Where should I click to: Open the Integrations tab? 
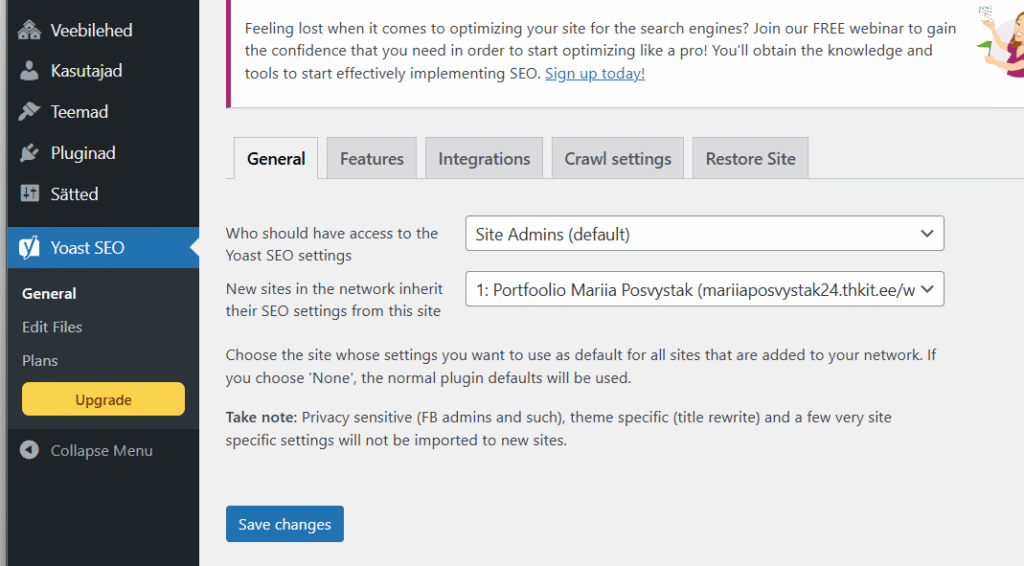pos(484,159)
